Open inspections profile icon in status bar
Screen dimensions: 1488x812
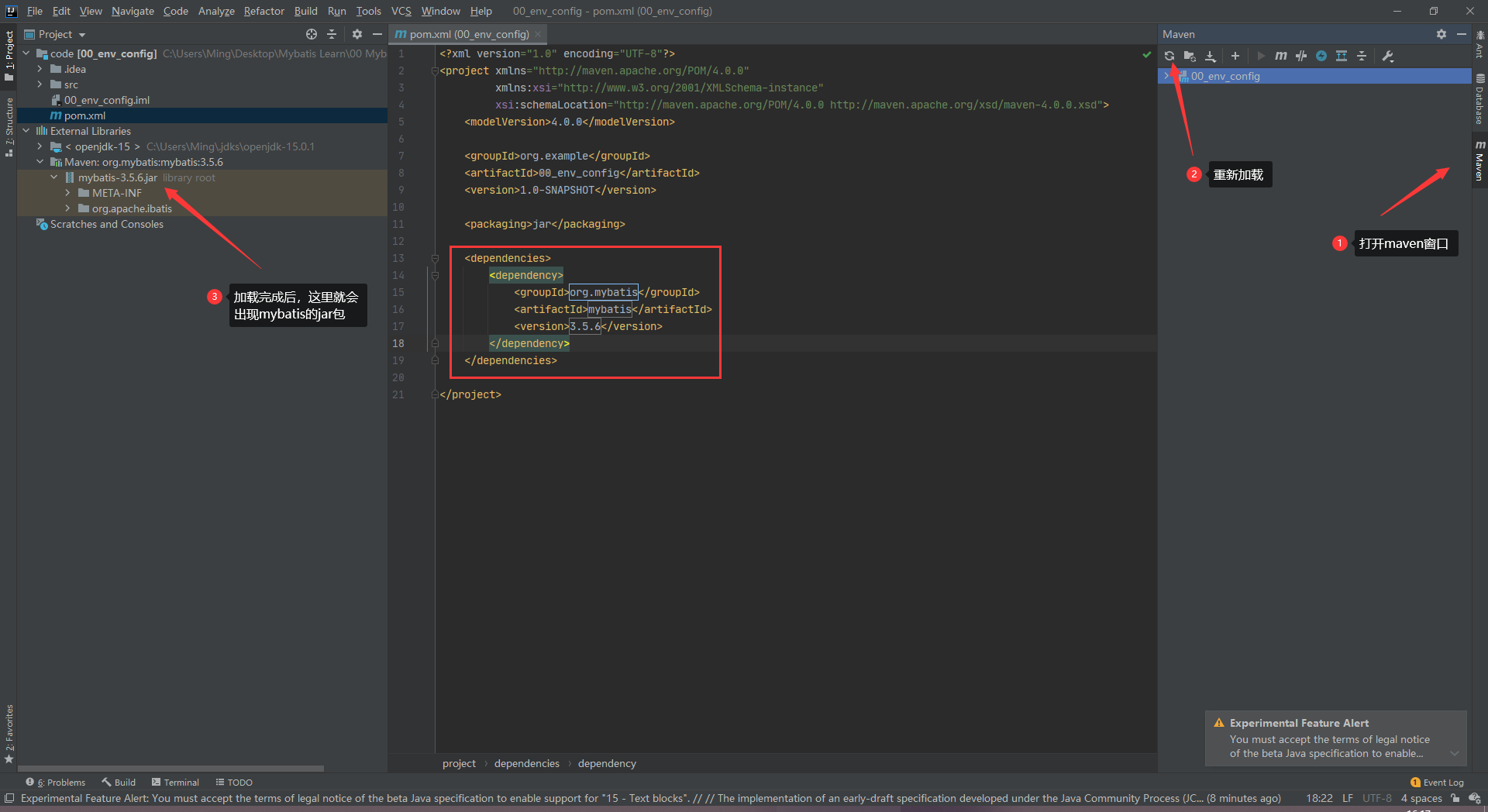(1475, 798)
